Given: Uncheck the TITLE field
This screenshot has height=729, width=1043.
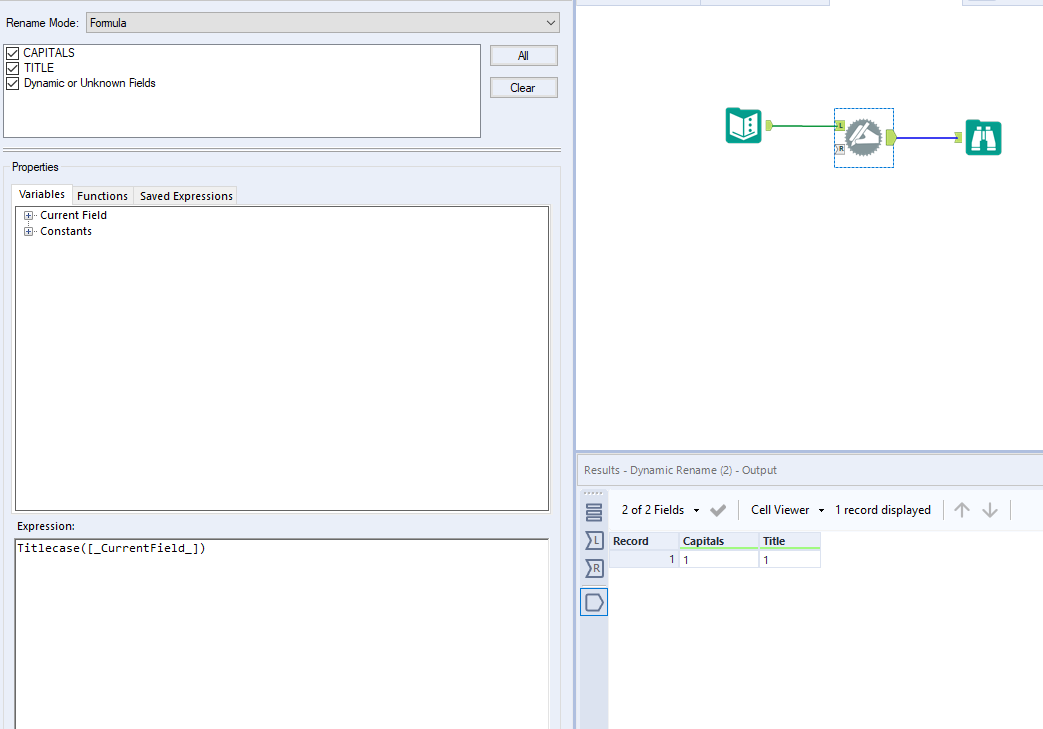Looking at the screenshot, I should click(x=12, y=68).
